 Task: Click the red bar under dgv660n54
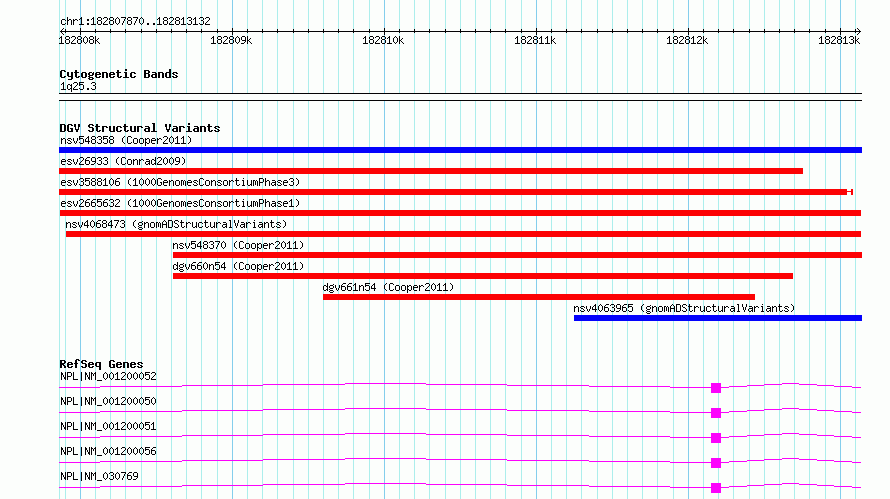tap(482, 276)
